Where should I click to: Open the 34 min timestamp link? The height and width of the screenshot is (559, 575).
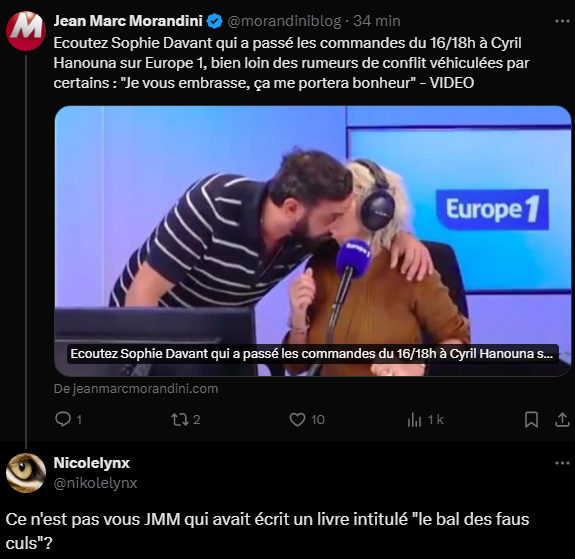[377, 21]
